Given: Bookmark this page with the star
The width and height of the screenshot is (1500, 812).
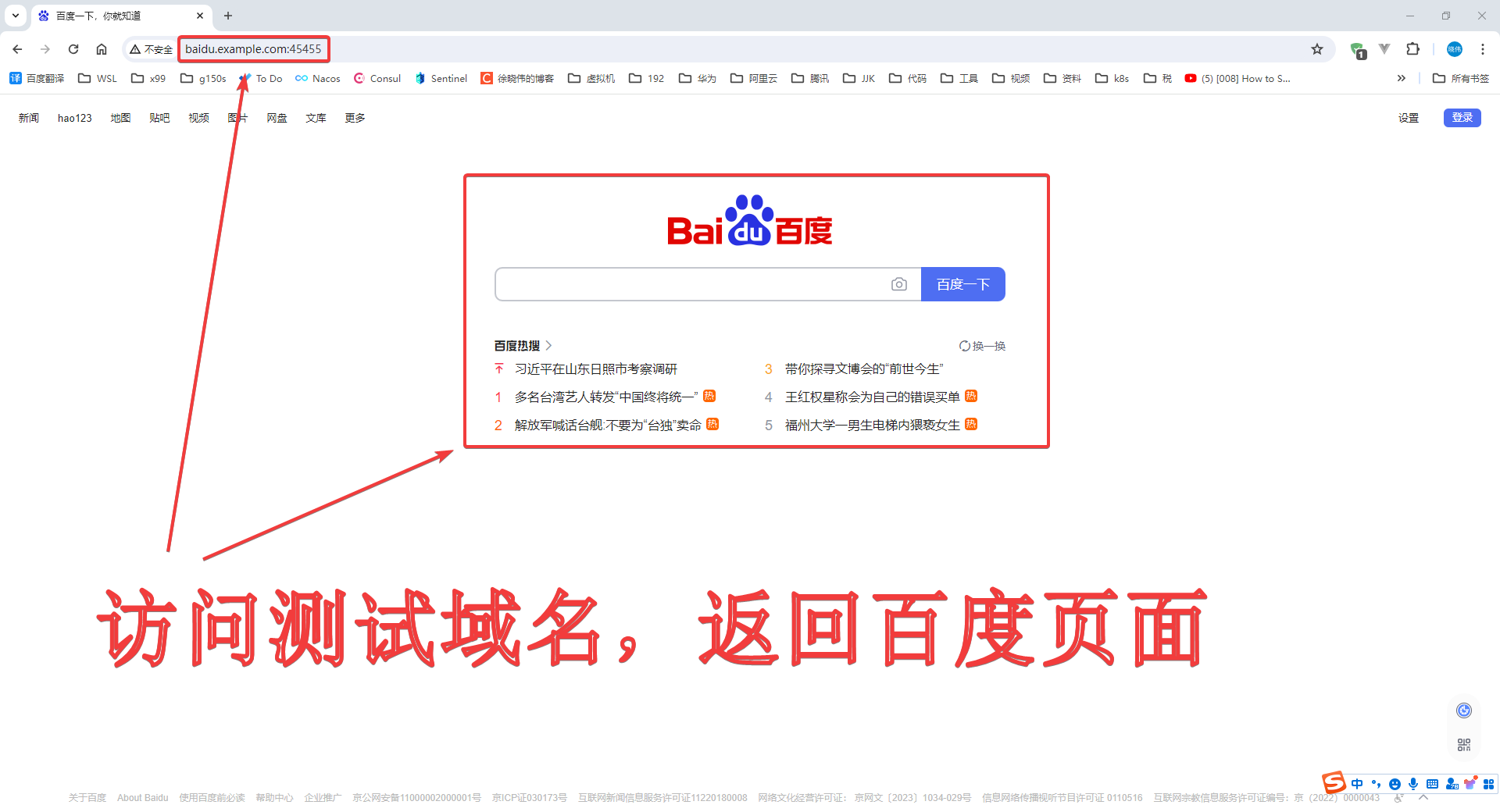Looking at the screenshot, I should 1317,49.
